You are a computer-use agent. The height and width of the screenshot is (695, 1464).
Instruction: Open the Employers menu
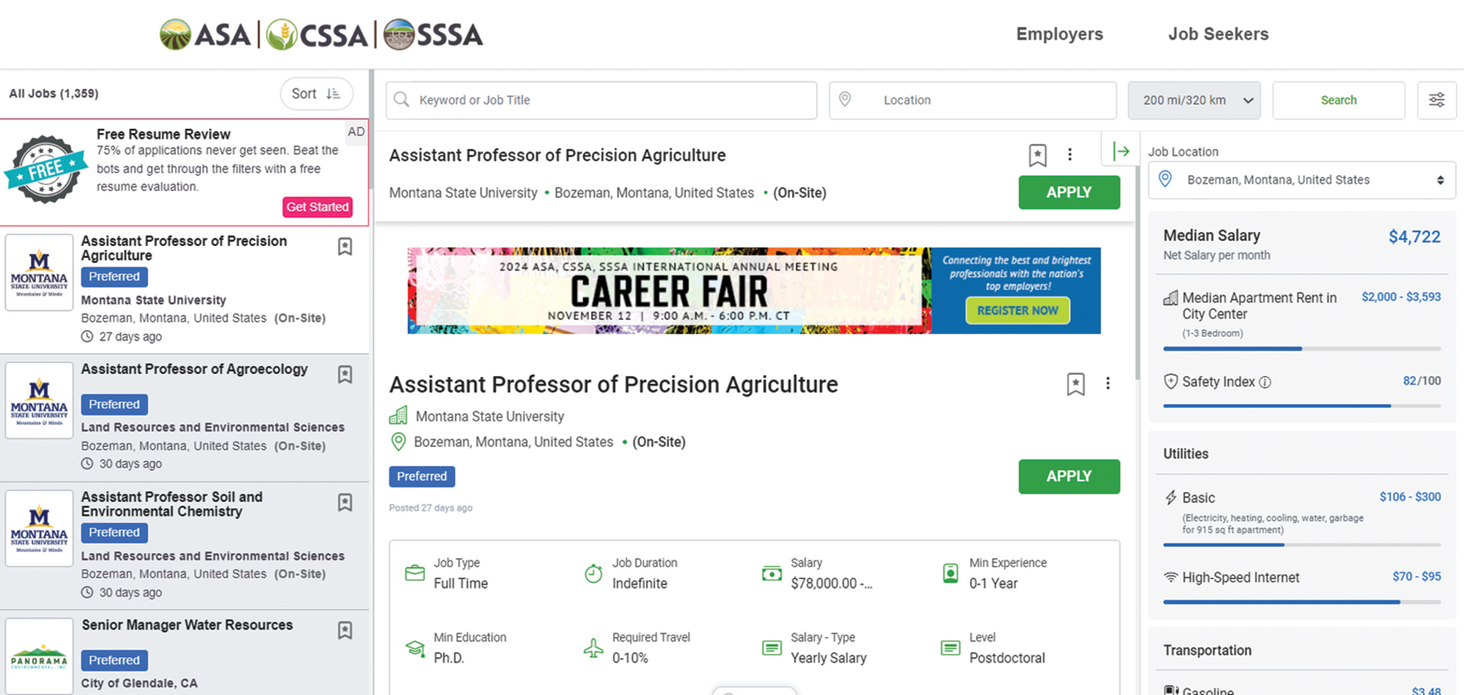(1059, 34)
